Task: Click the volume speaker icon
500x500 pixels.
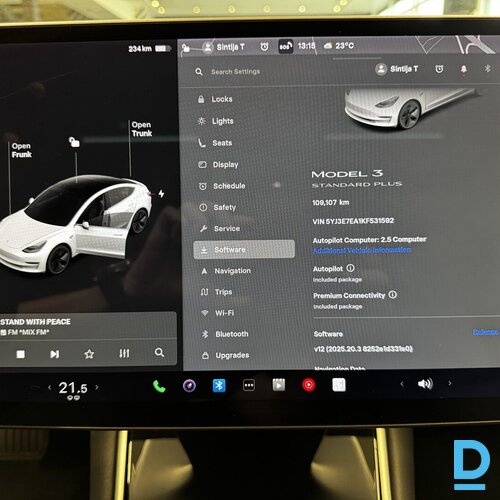Action: pos(425,384)
